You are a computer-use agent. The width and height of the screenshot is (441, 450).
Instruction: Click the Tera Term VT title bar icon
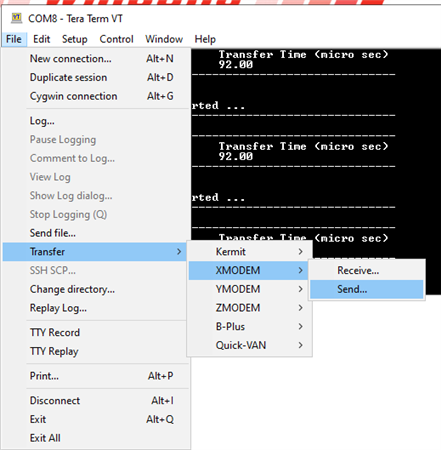coord(16,18)
